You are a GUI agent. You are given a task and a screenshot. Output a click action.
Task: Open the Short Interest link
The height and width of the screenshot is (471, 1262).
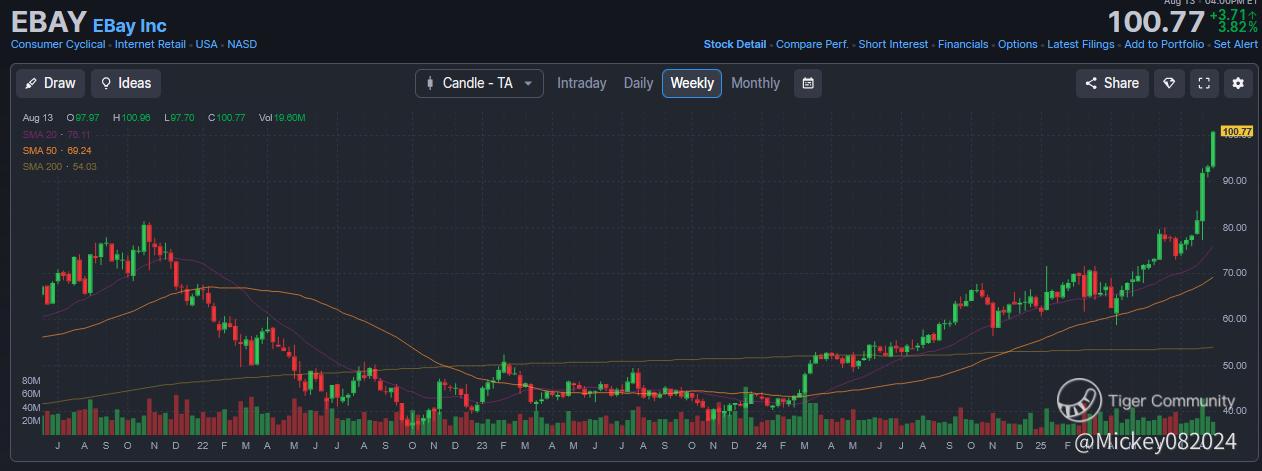[893, 44]
